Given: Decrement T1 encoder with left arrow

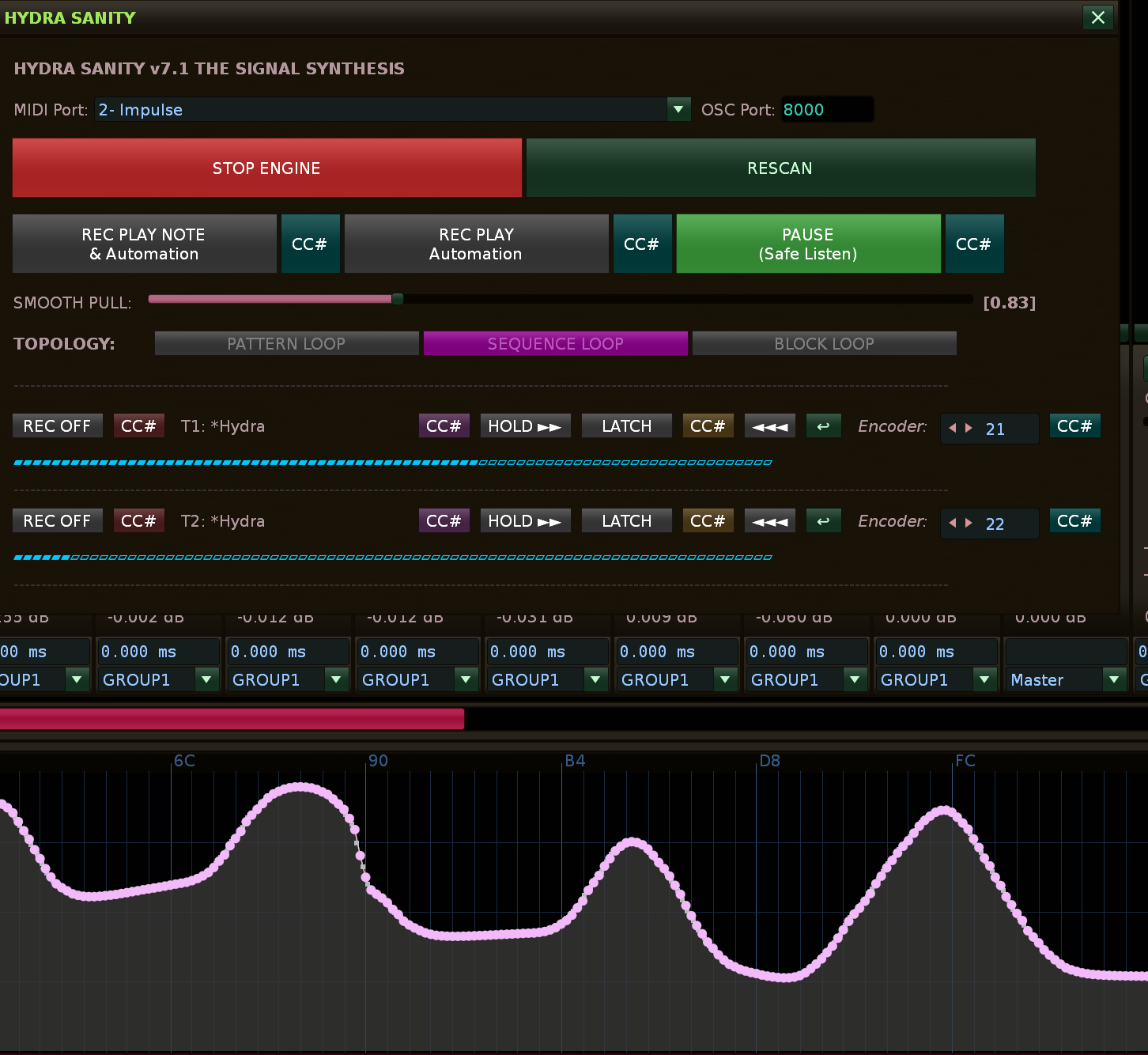Looking at the screenshot, I should [953, 429].
